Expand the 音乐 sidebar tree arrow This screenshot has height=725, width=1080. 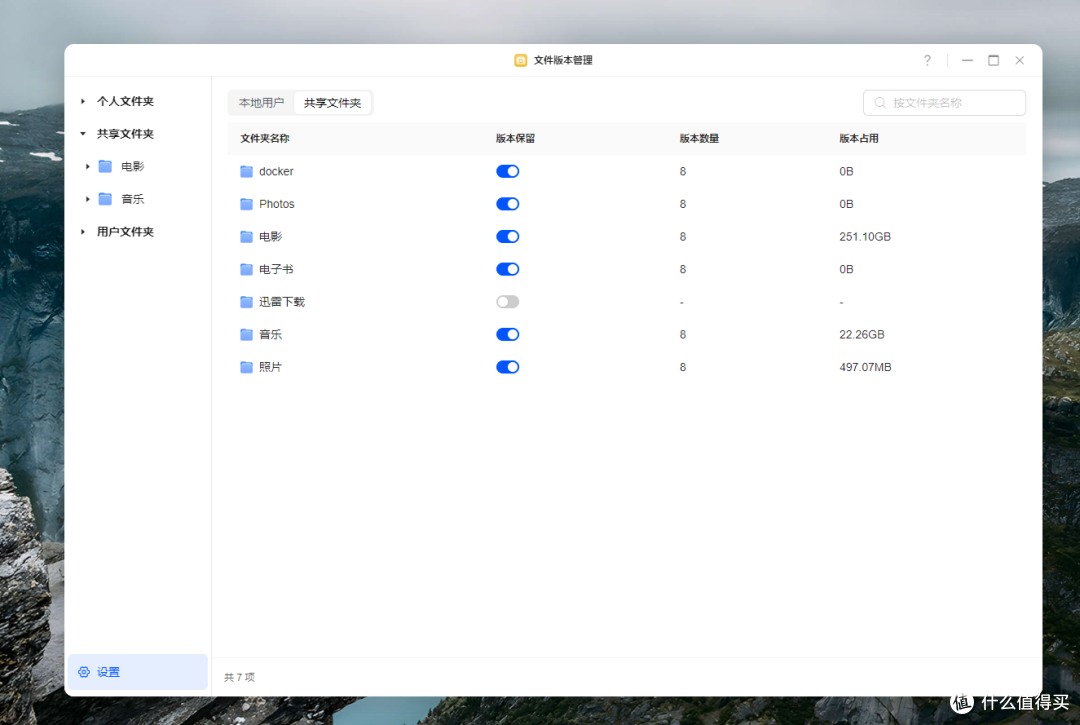[87, 199]
